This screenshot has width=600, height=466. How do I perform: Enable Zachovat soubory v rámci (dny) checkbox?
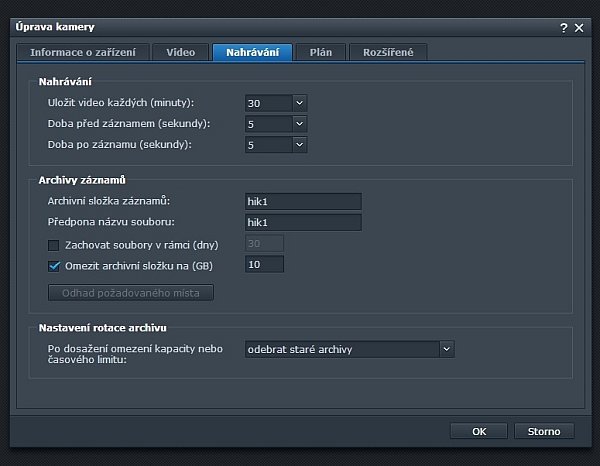click(54, 245)
